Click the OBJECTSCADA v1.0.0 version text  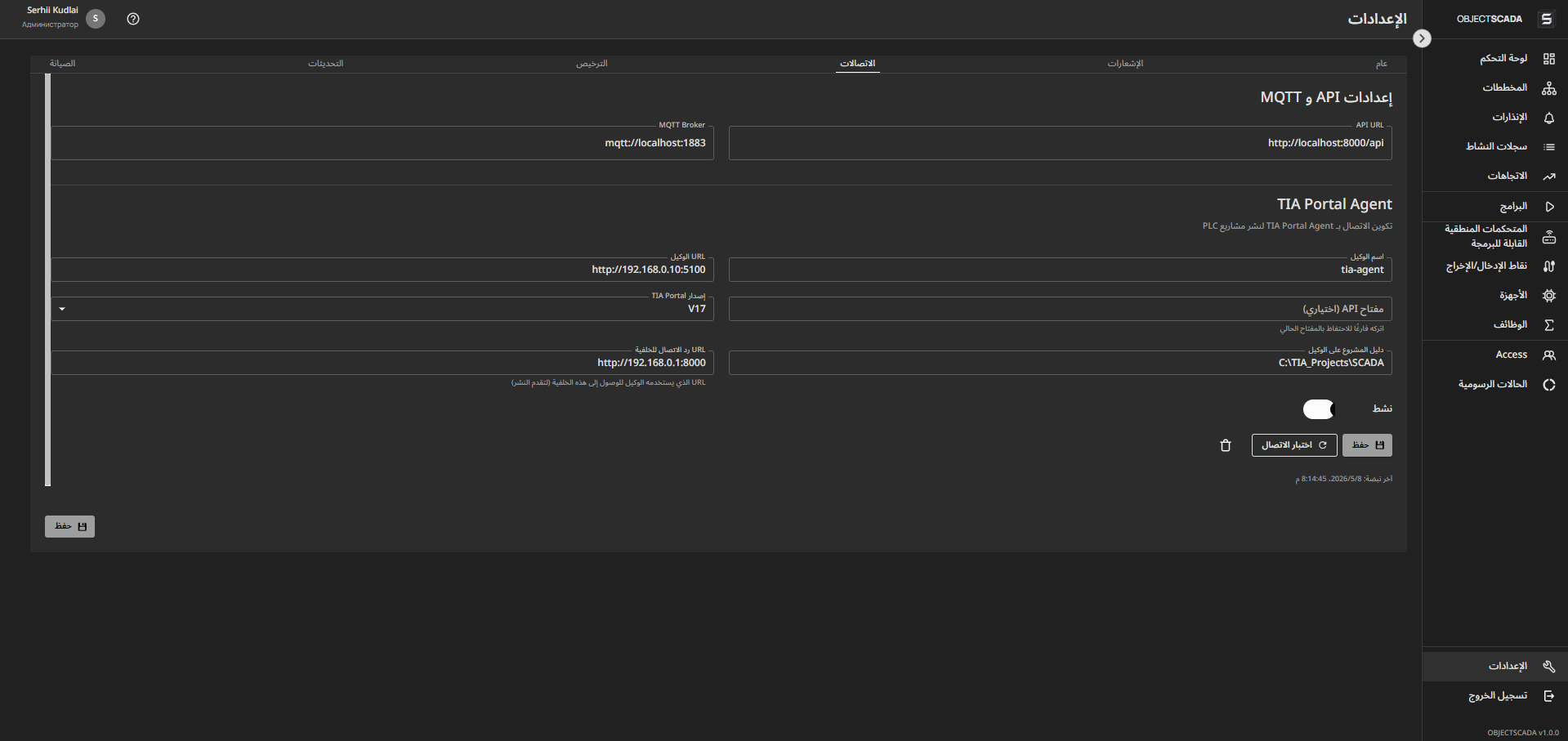(x=1522, y=733)
